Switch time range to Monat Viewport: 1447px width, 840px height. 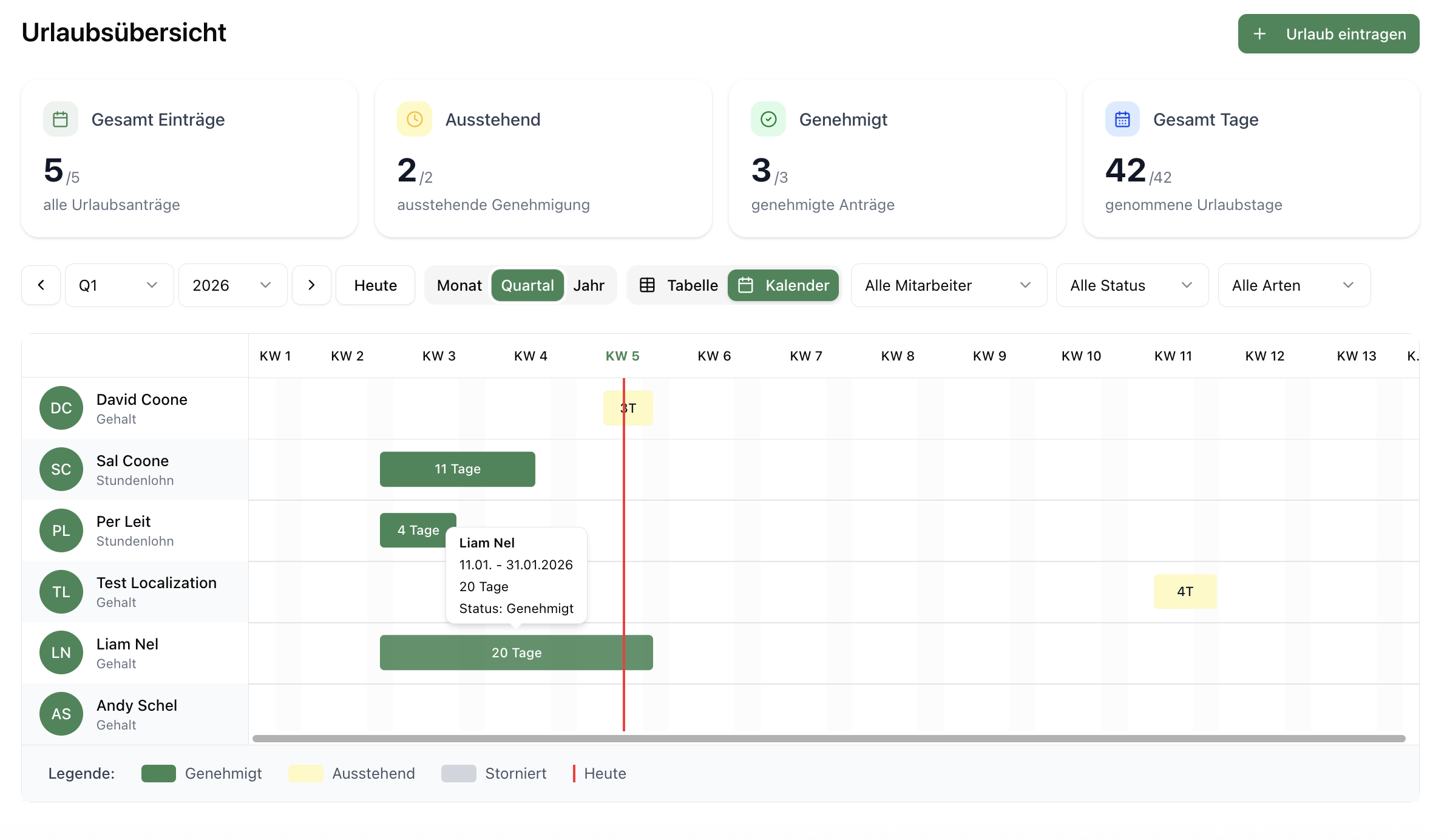(x=459, y=285)
